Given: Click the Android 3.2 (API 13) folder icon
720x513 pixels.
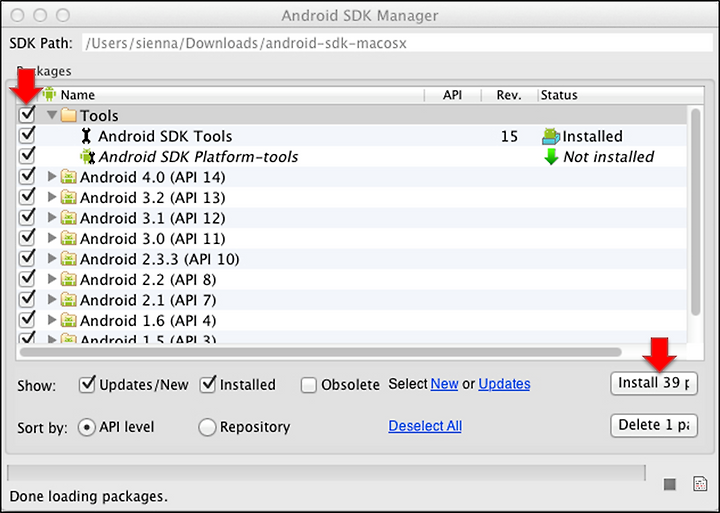Looking at the screenshot, I should point(68,197).
